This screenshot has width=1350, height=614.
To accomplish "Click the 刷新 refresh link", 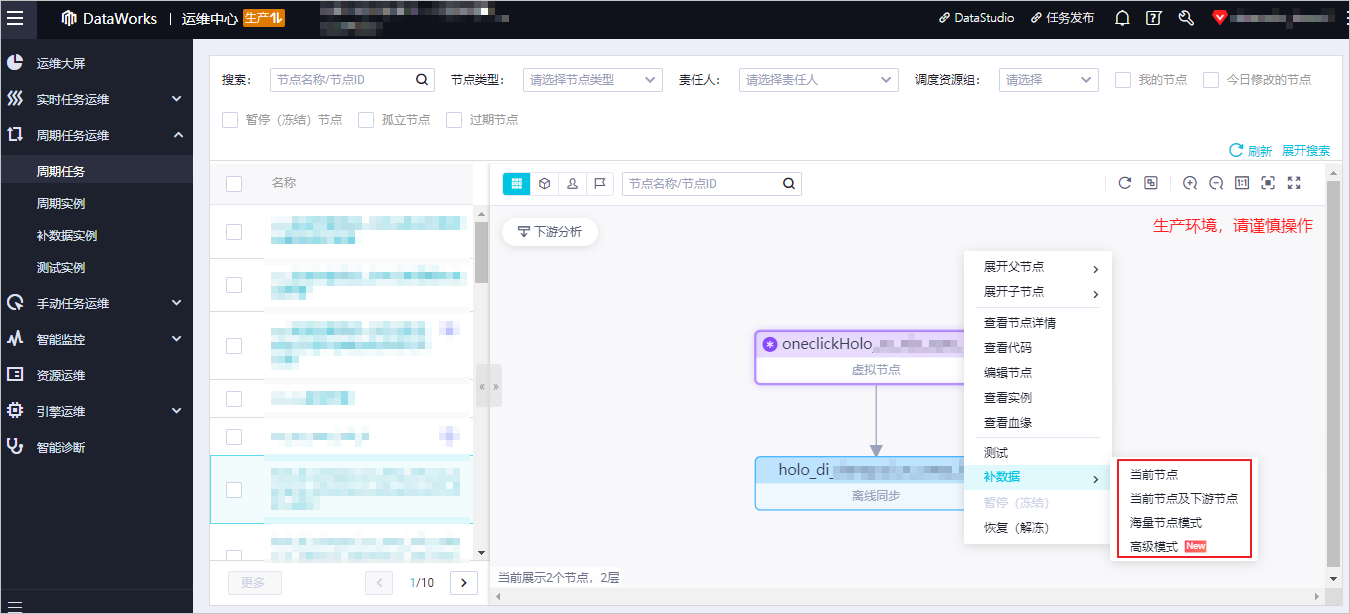I will pos(1251,151).
